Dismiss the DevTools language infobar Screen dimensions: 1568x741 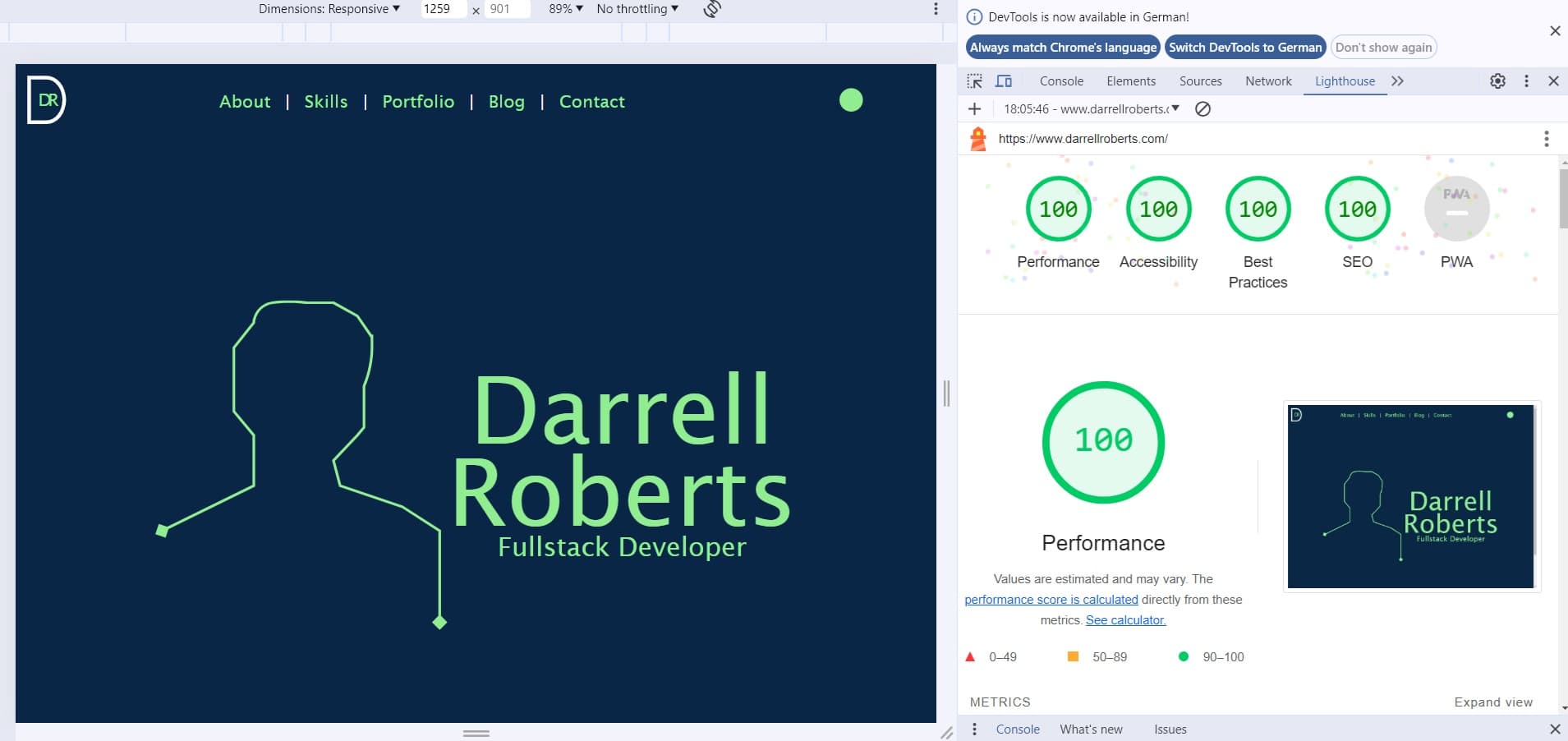(1555, 31)
